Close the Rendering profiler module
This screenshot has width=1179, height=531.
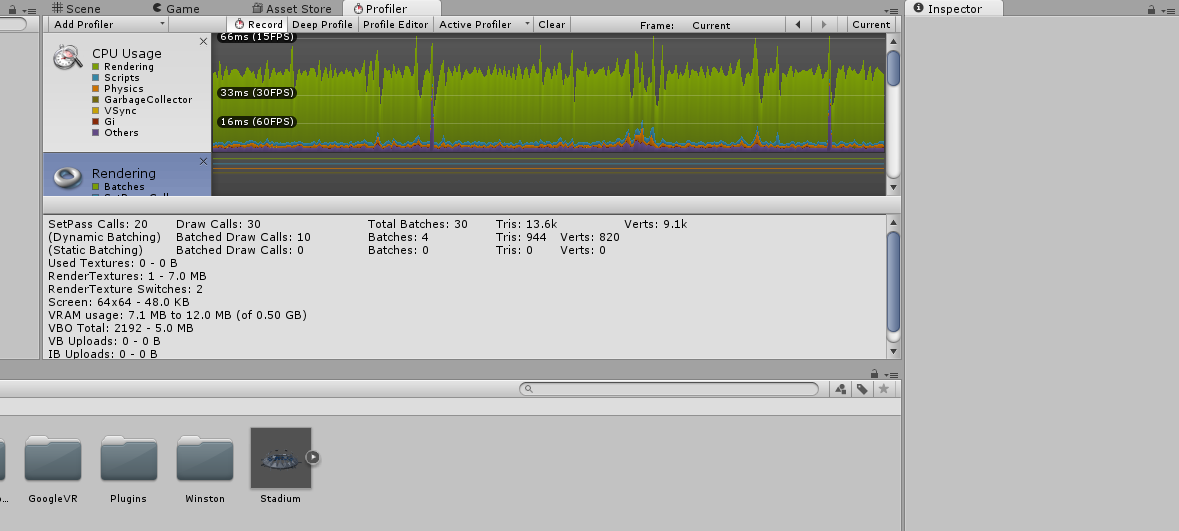point(203,162)
